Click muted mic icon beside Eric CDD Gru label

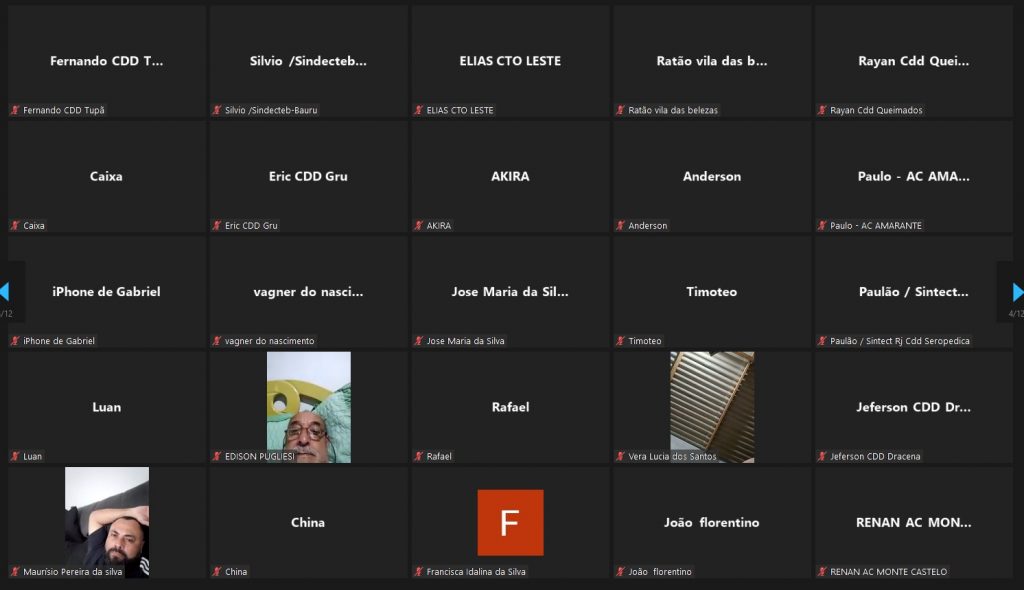point(217,225)
